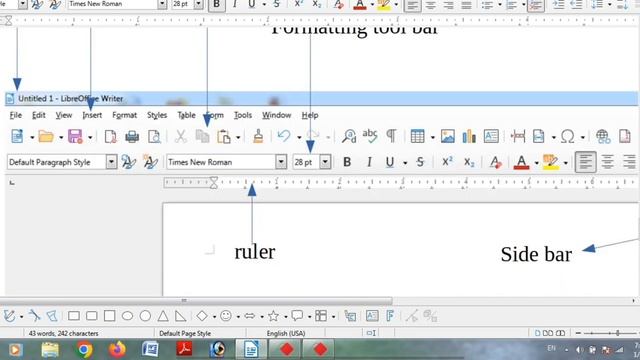640x360 pixels.
Task: Expand the Underline style dropdown arrow in the pictured toolbar
Action: 405,163
